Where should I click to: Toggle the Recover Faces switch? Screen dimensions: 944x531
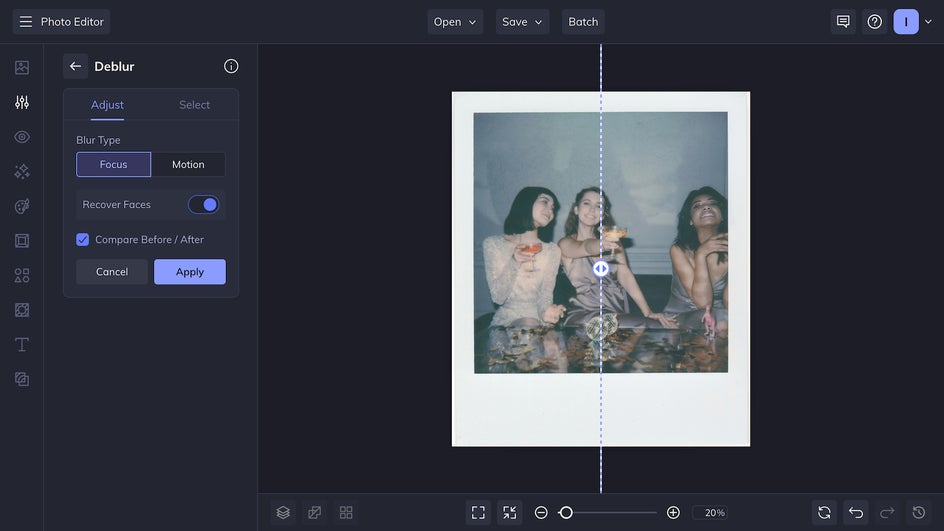point(203,205)
